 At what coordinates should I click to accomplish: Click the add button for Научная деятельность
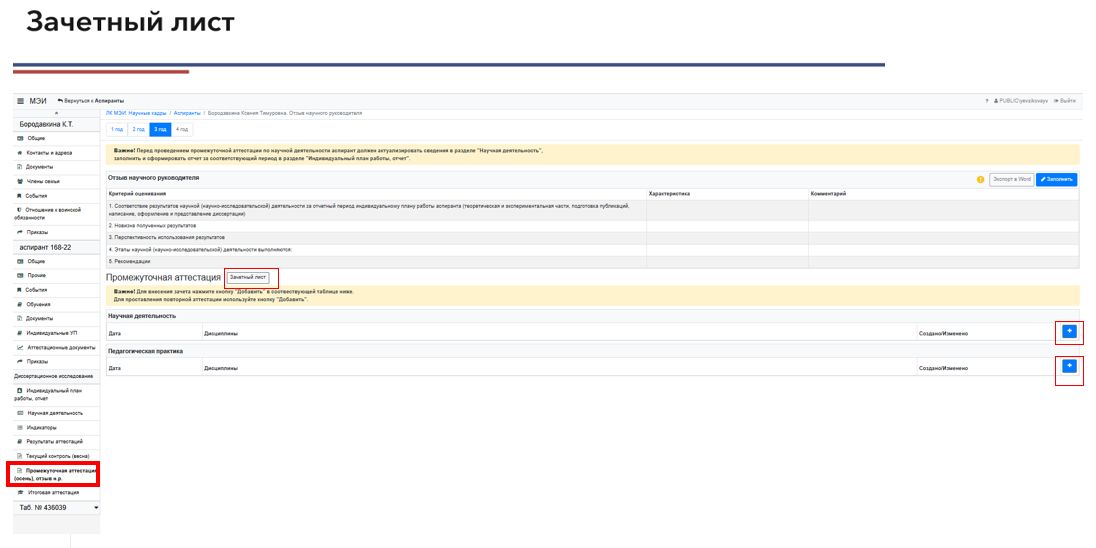pyautogui.click(x=1069, y=331)
